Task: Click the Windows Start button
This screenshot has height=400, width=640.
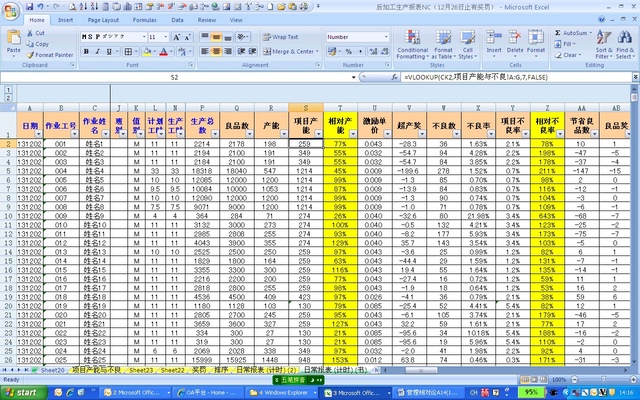Action: click(24, 393)
